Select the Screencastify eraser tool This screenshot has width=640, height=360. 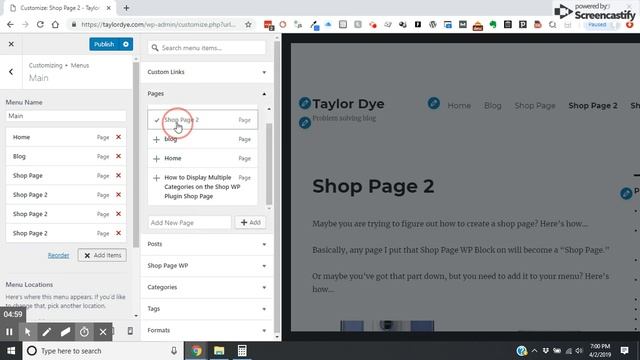point(65,332)
